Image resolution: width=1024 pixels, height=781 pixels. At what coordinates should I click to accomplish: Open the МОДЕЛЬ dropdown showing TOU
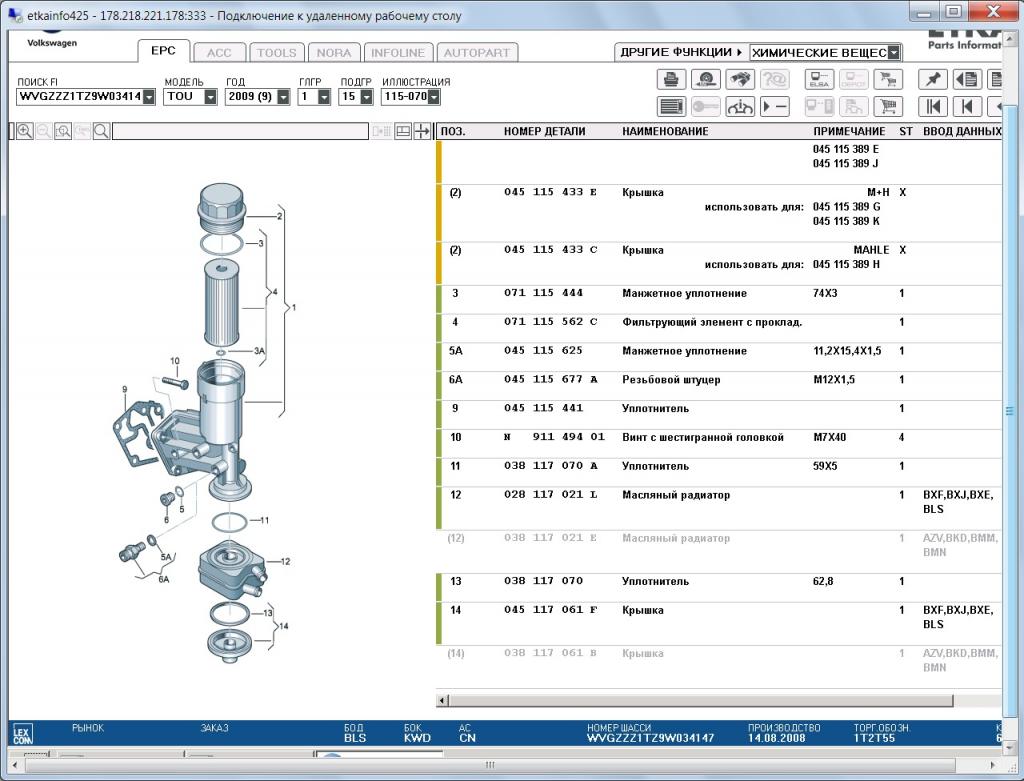coord(210,97)
